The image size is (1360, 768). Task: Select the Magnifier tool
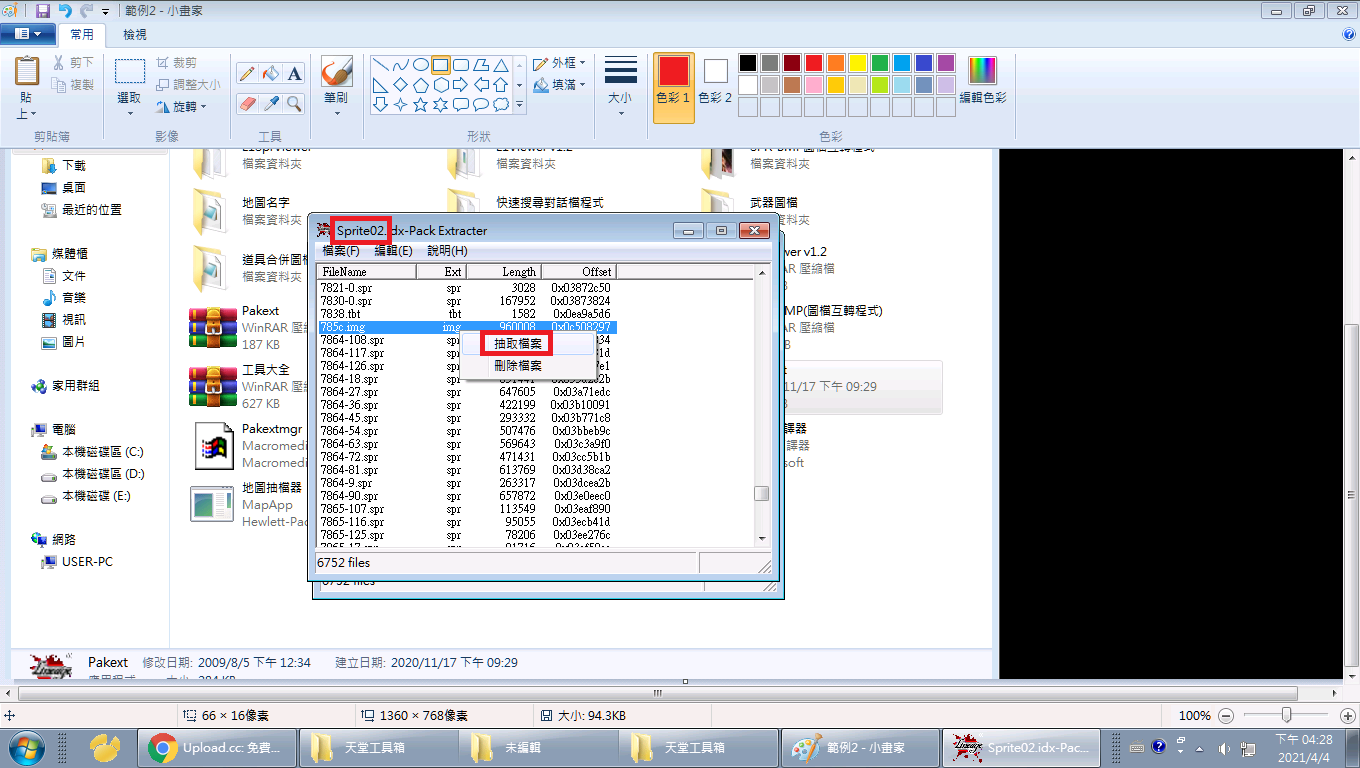(x=295, y=103)
